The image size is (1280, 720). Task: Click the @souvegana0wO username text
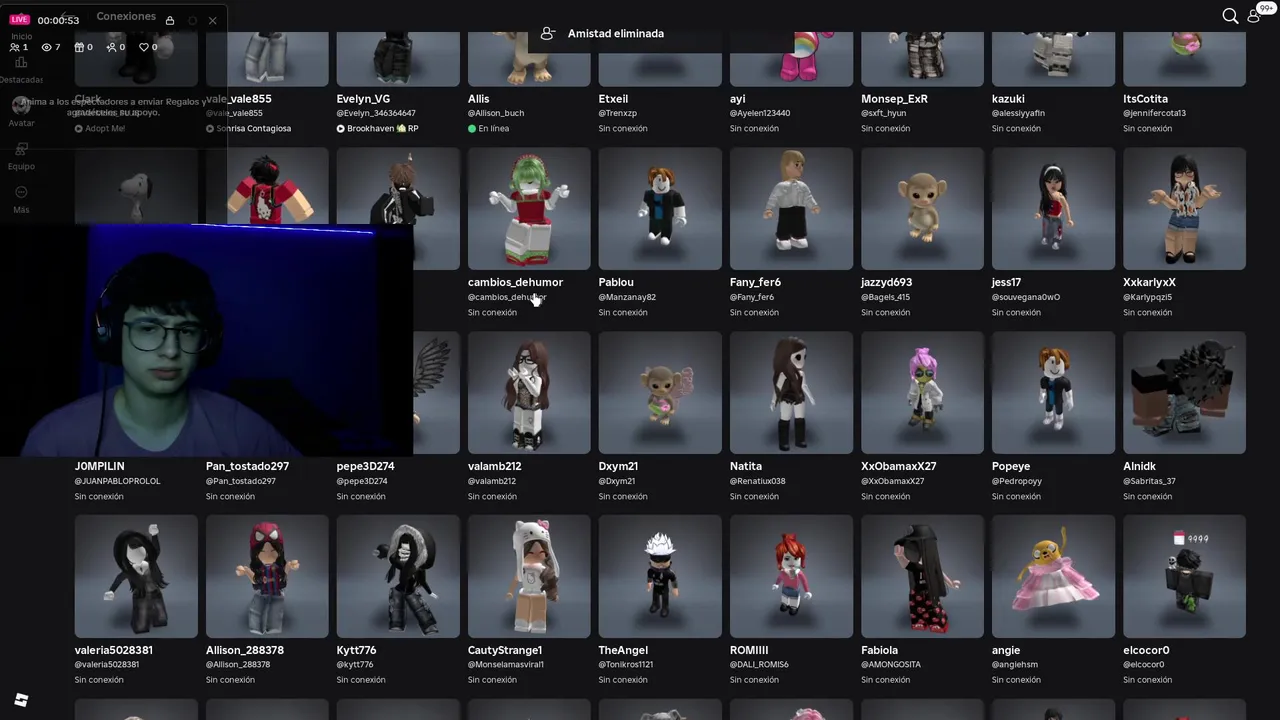pyautogui.click(x=1026, y=297)
